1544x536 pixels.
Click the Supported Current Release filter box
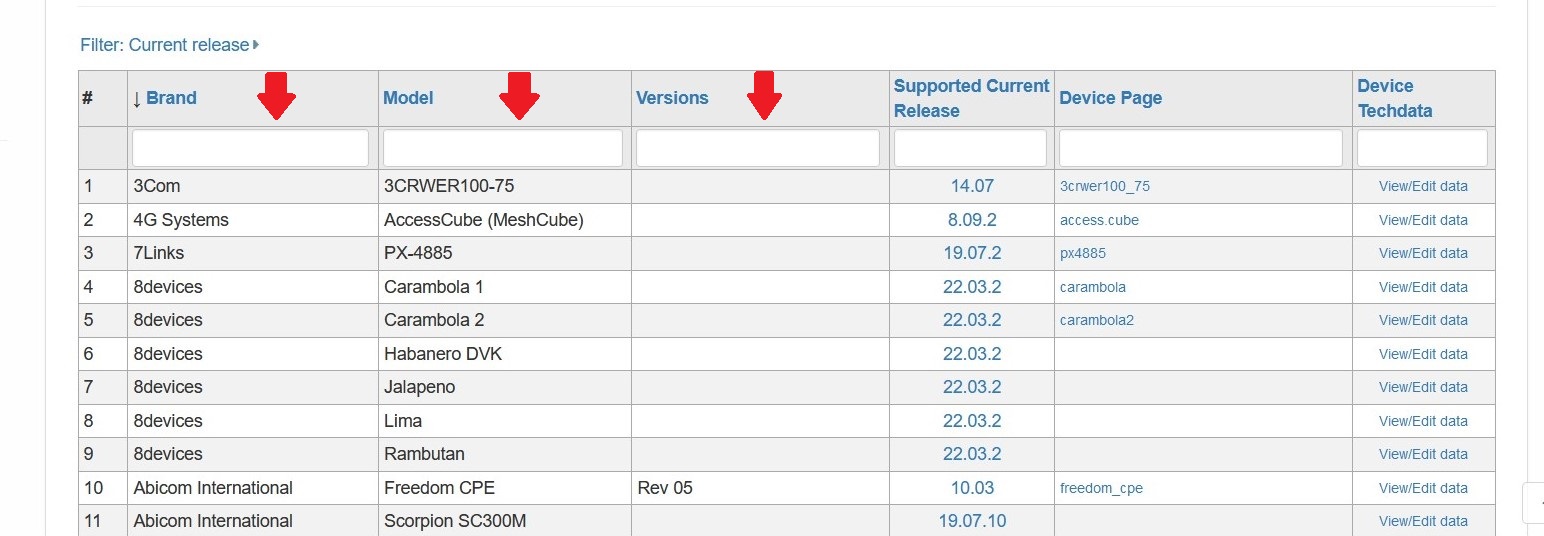click(970, 148)
